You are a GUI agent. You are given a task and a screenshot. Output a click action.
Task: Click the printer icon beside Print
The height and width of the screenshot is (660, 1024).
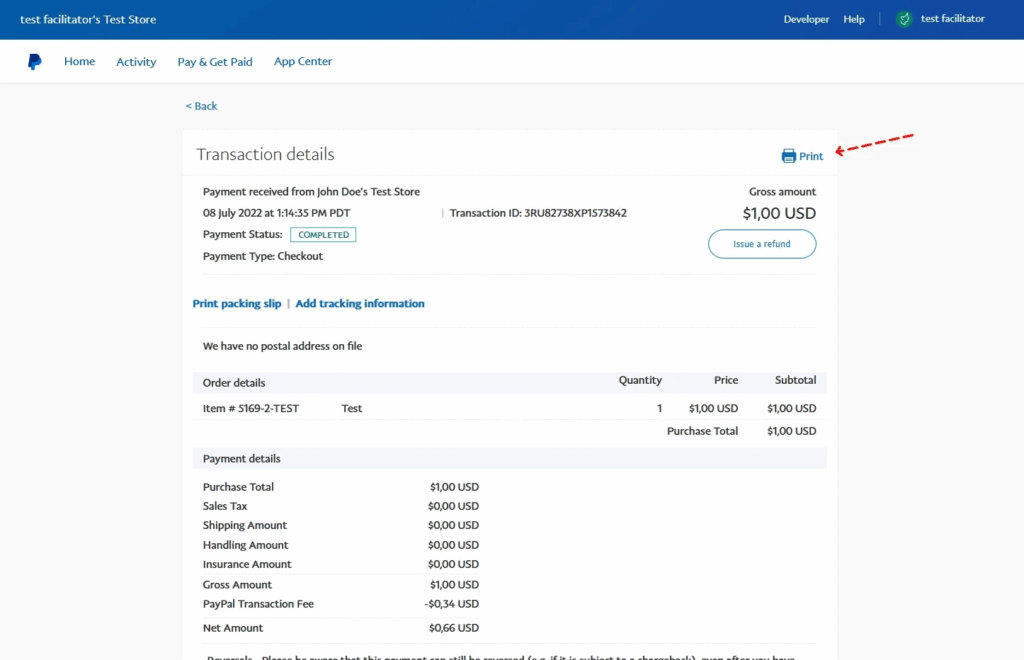pos(788,156)
